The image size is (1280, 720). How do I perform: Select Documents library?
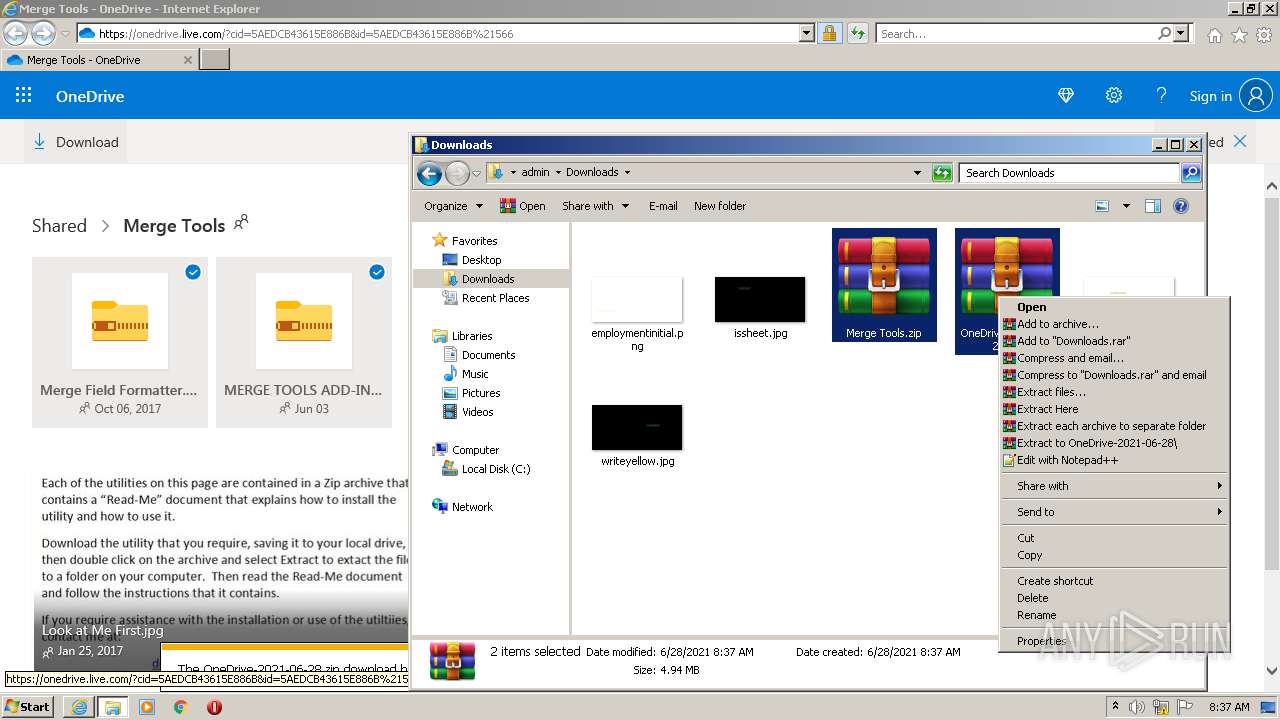pyautogui.click(x=488, y=355)
